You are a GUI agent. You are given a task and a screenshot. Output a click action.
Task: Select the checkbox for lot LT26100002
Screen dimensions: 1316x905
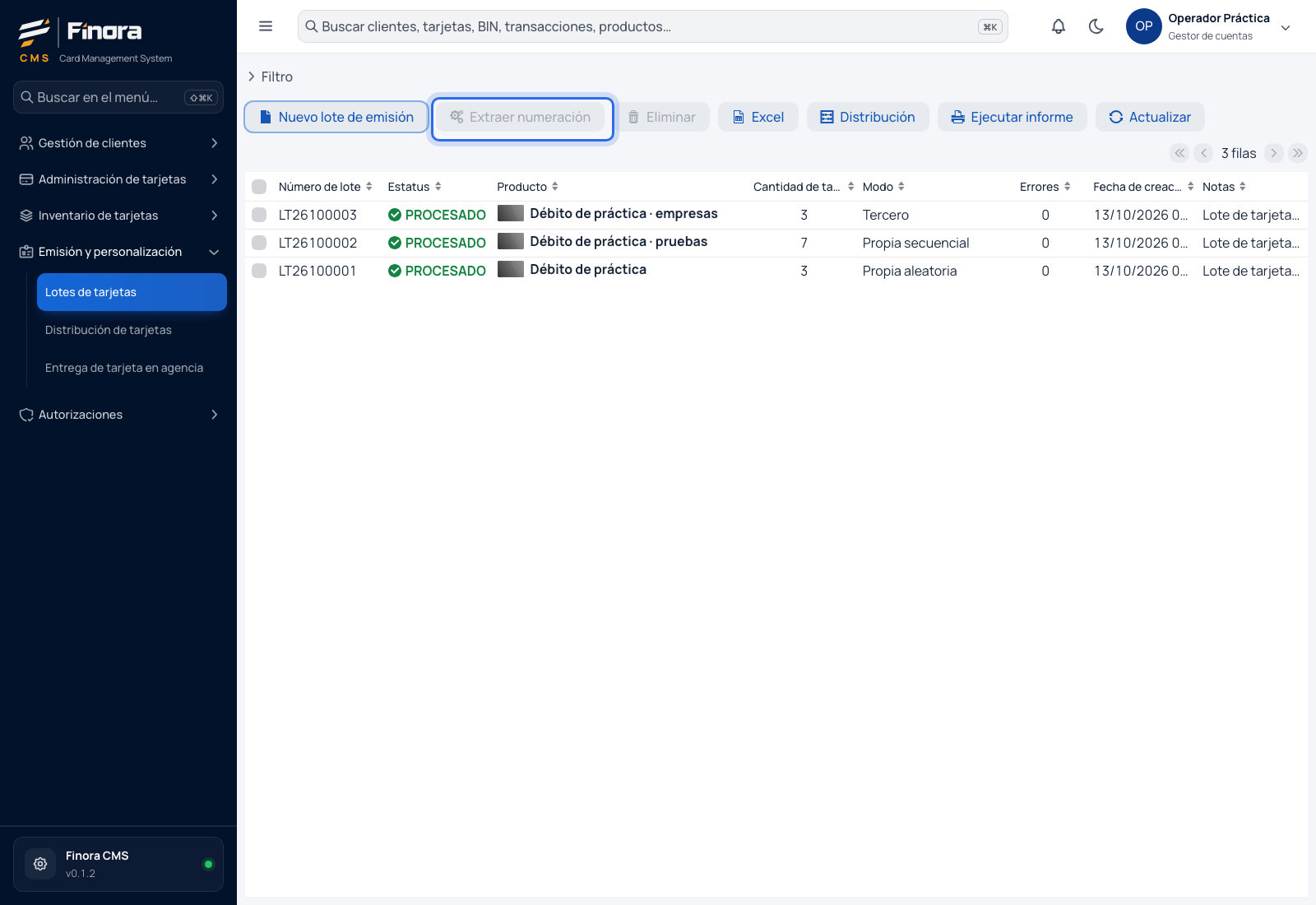point(259,243)
